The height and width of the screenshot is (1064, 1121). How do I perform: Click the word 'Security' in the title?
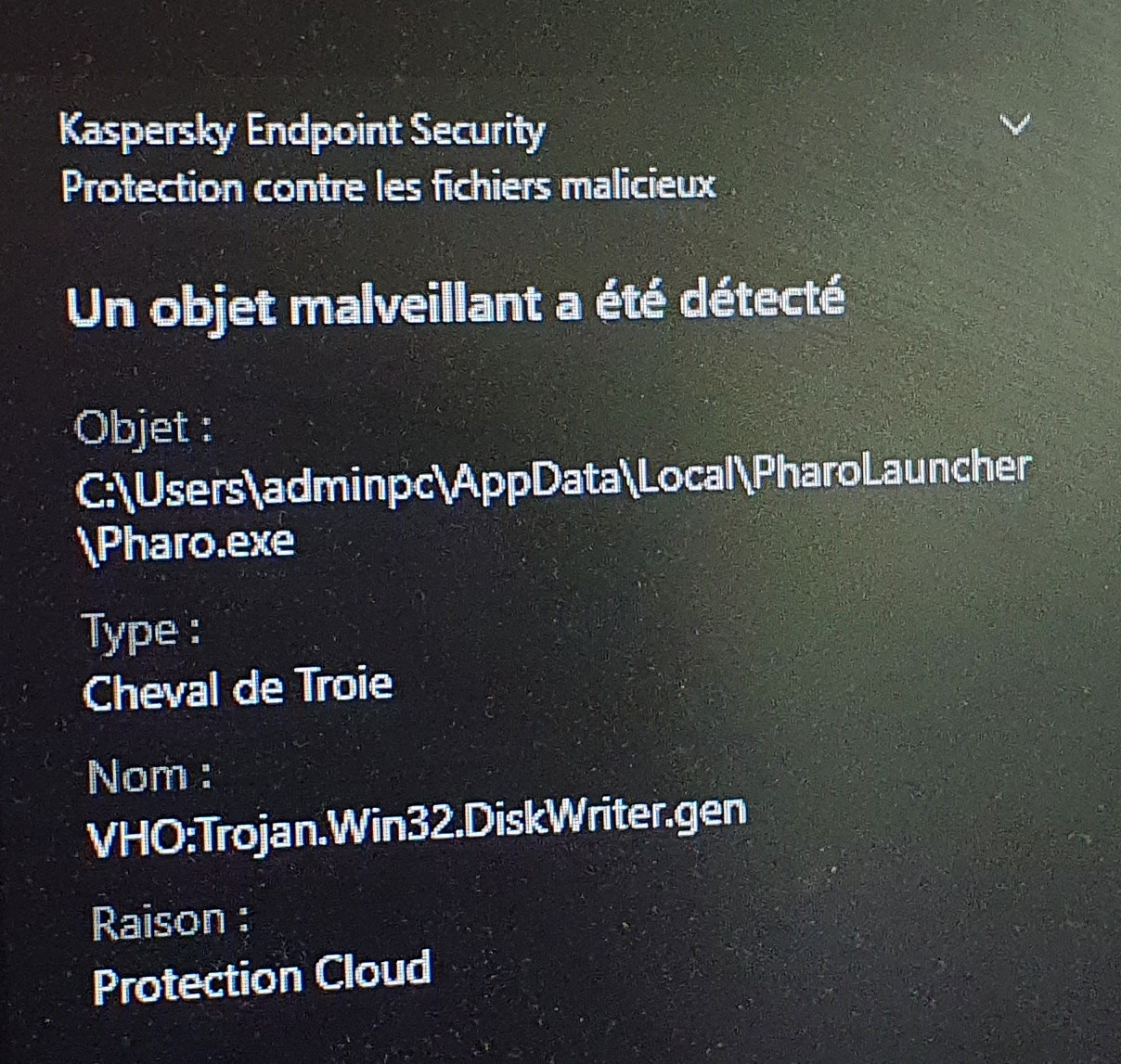tap(477, 132)
